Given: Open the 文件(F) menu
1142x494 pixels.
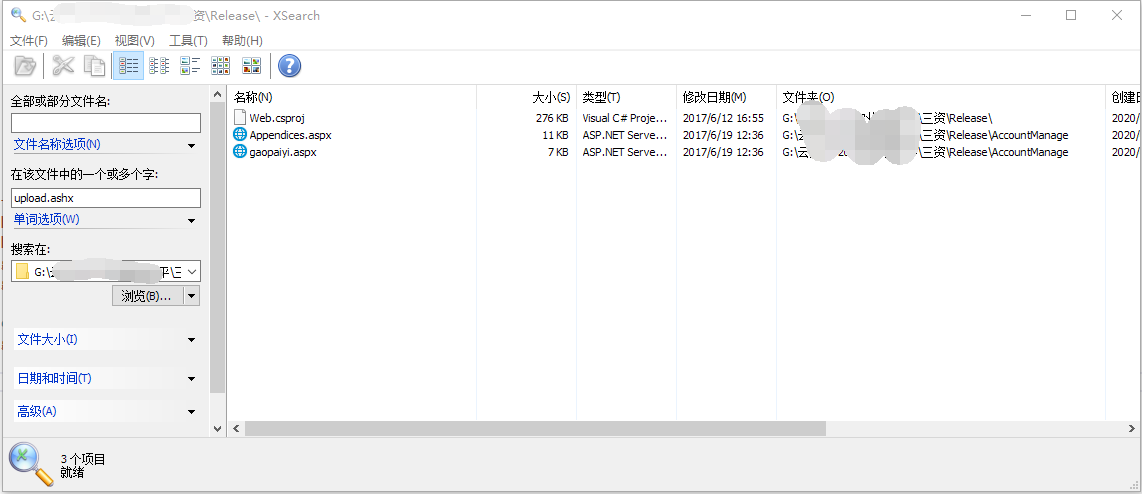Looking at the screenshot, I should tap(29, 41).
